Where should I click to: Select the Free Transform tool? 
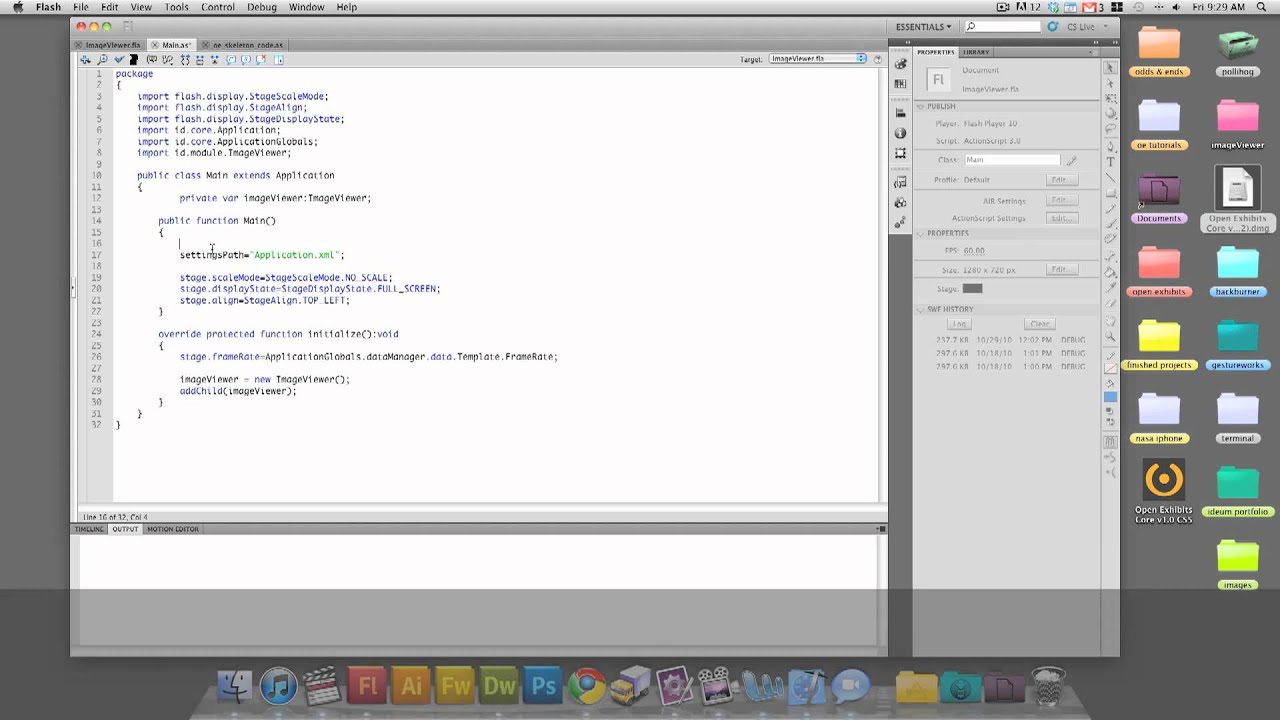click(1110, 98)
